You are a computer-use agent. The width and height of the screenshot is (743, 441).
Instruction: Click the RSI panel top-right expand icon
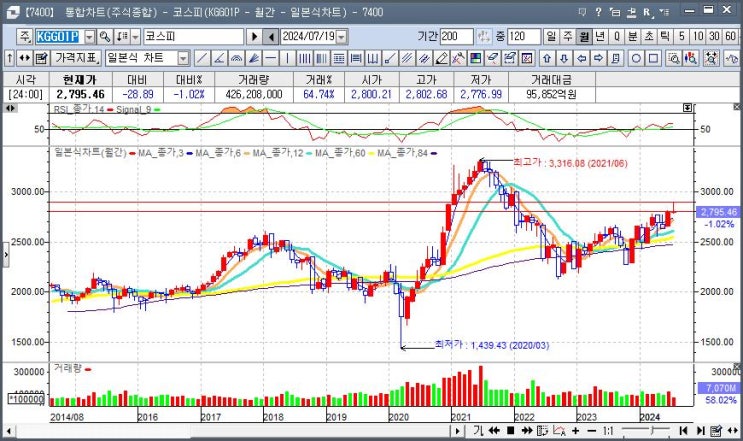pyautogui.click(x=687, y=108)
